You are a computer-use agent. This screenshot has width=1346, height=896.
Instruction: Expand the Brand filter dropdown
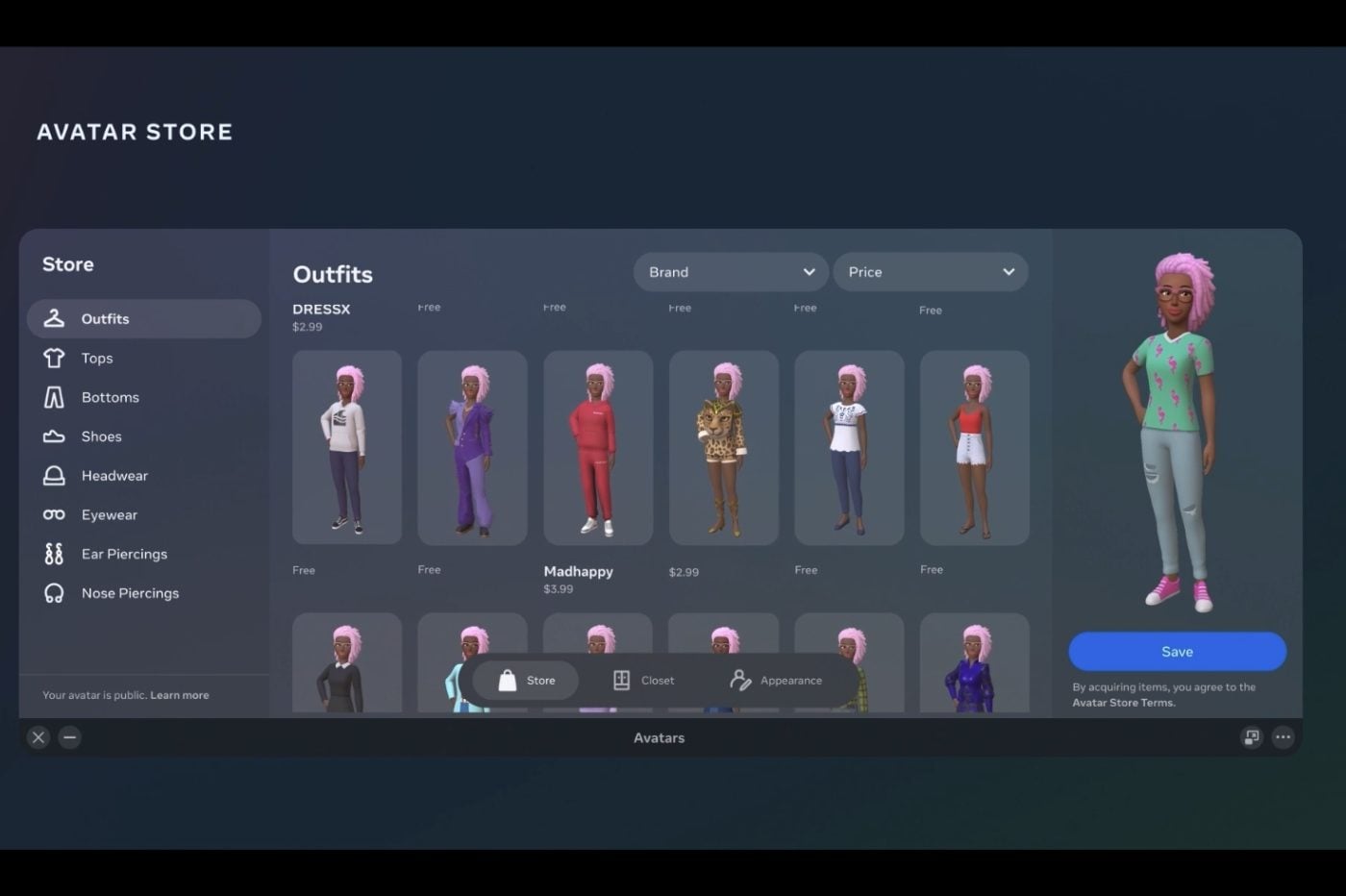point(731,272)
